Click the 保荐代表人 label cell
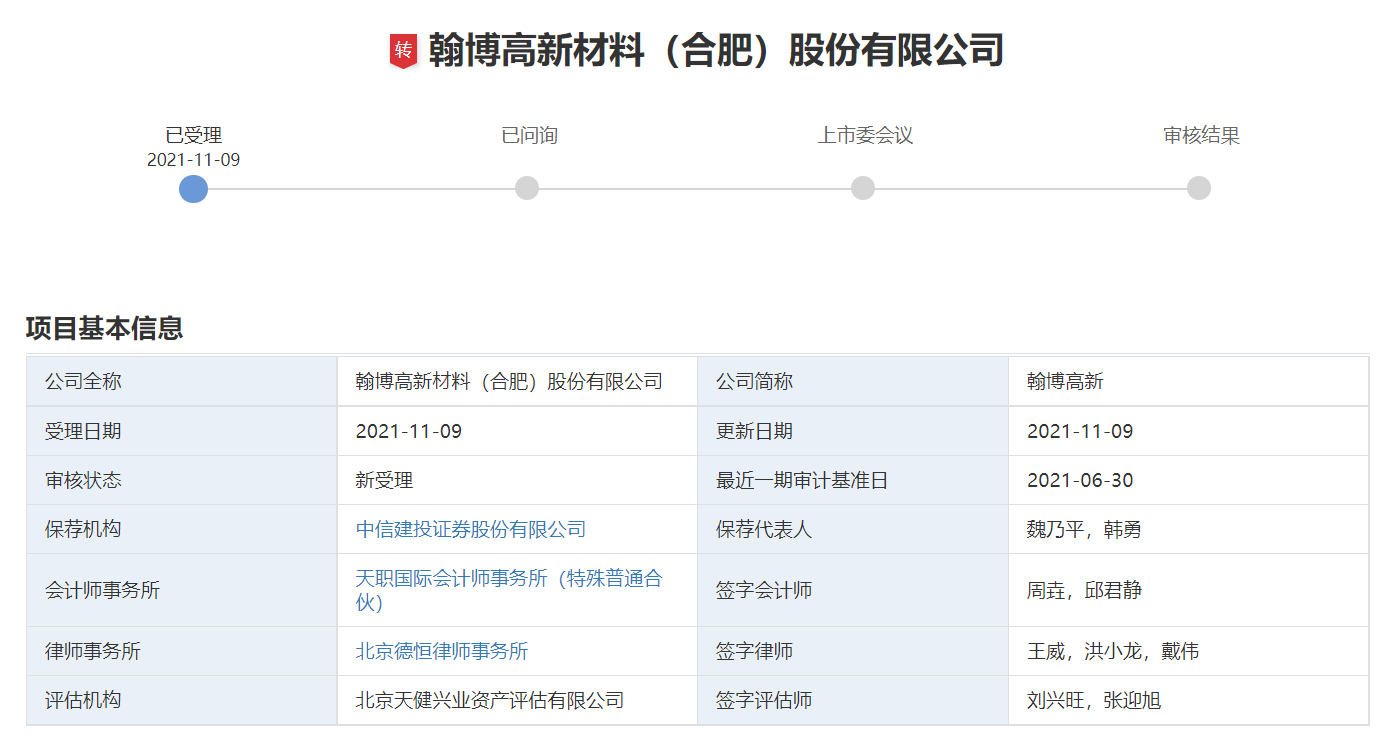1382x741 pixels. click(853, 529)
